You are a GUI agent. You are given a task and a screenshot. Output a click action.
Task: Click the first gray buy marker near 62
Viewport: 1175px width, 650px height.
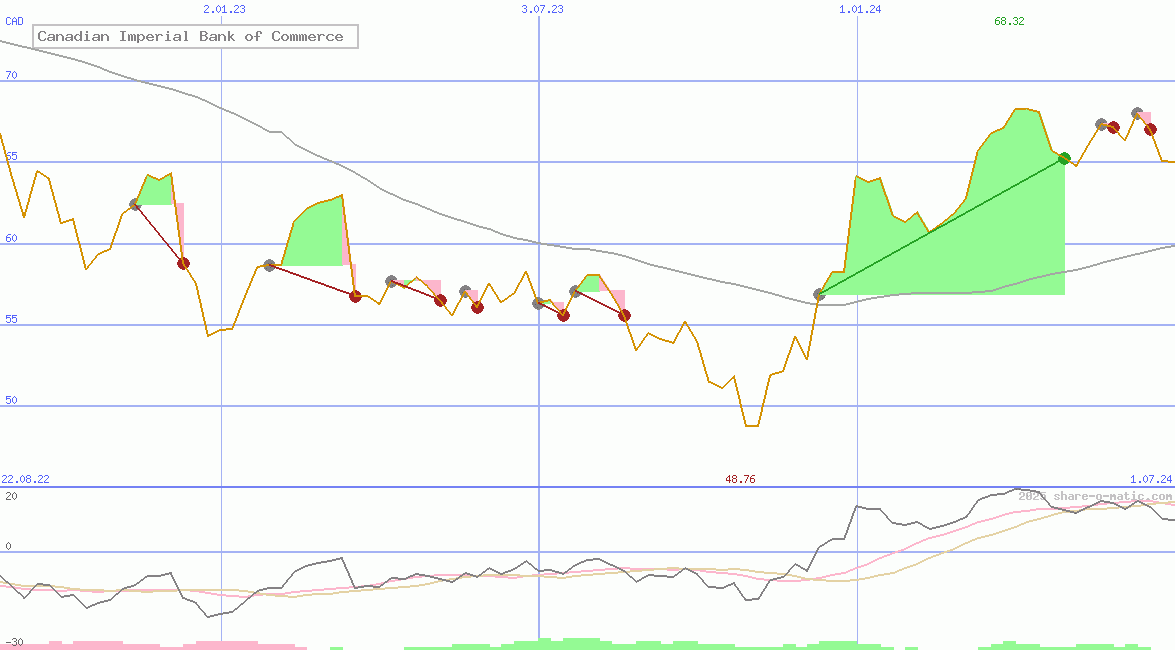point(136,204)
